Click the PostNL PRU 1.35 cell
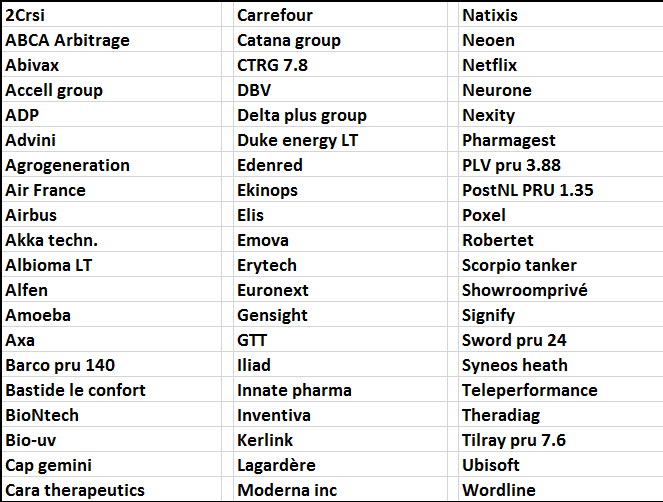This screenshot has height=502, width=663. click(561, 190)
